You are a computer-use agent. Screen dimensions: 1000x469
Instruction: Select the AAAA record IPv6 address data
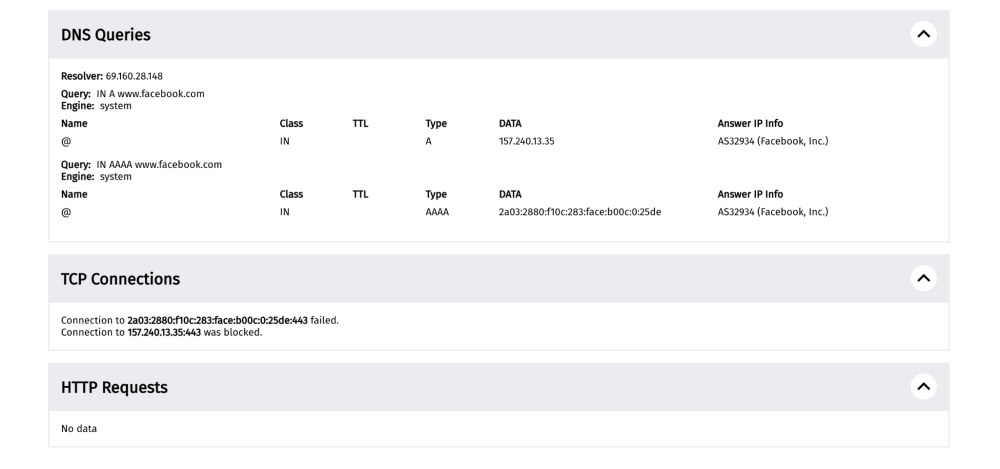[579, 212]
